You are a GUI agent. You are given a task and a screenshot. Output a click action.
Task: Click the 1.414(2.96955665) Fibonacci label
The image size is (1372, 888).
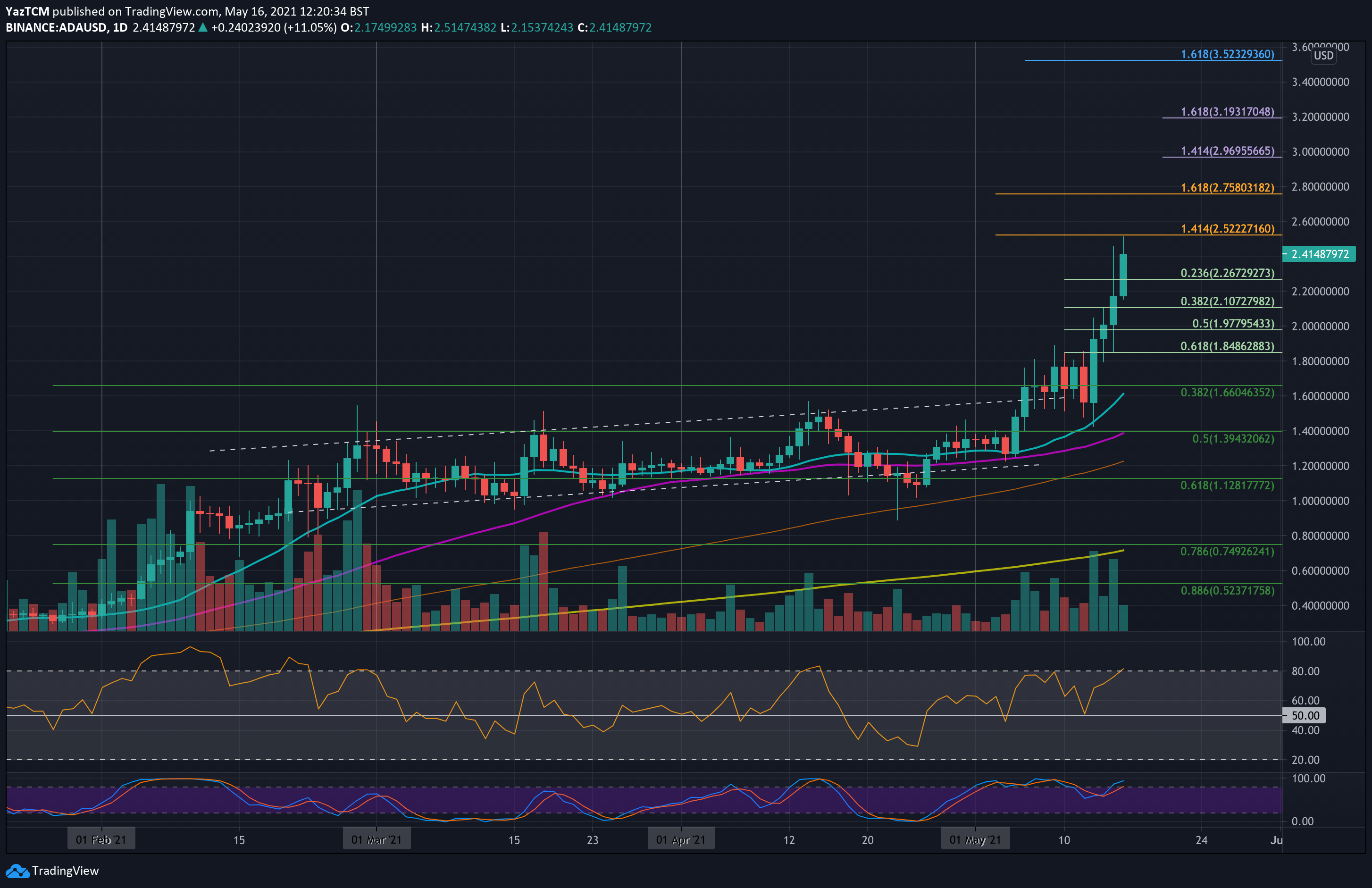(x=1227, y=151)
